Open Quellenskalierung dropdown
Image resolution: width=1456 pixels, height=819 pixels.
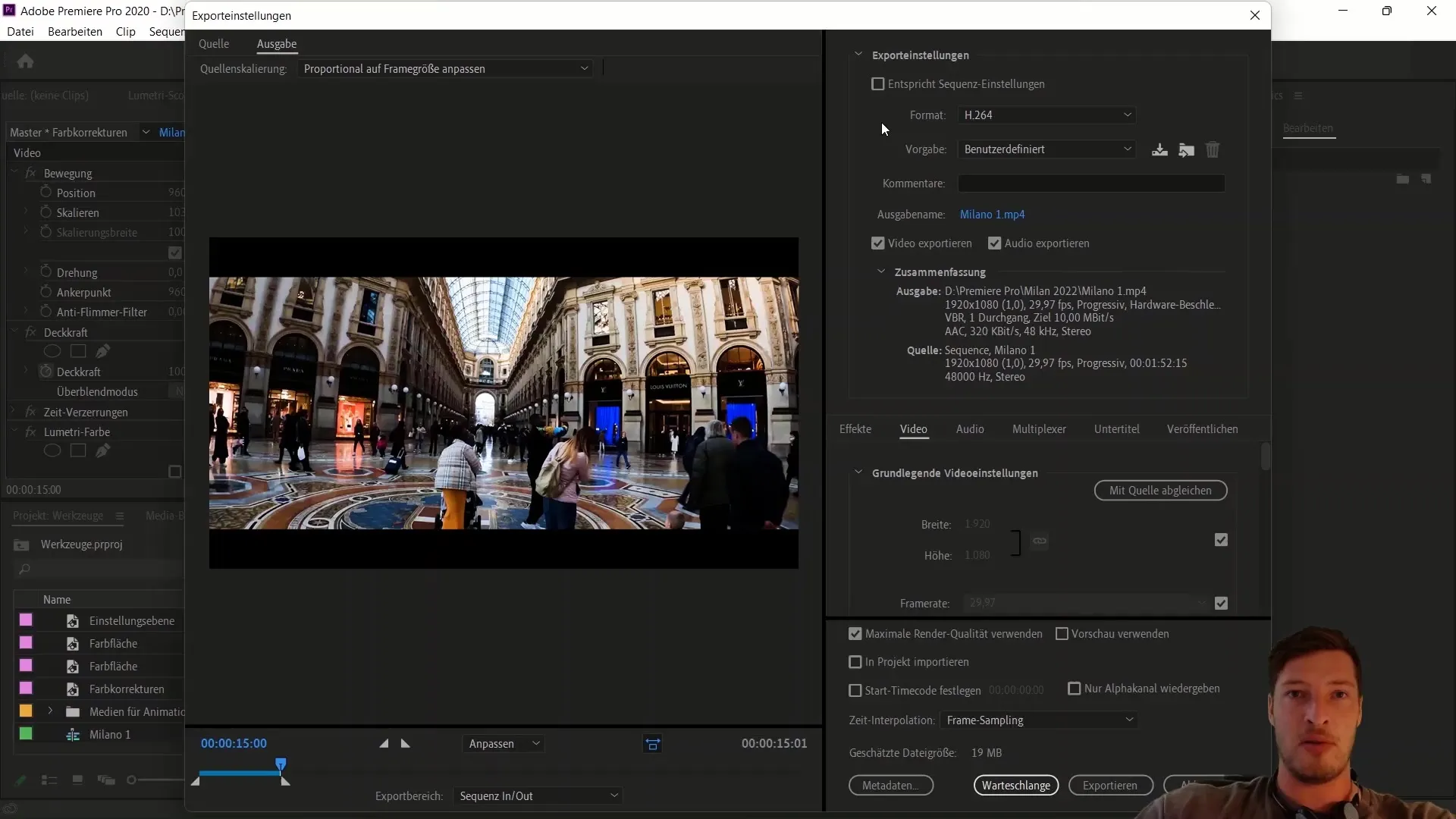445,68
